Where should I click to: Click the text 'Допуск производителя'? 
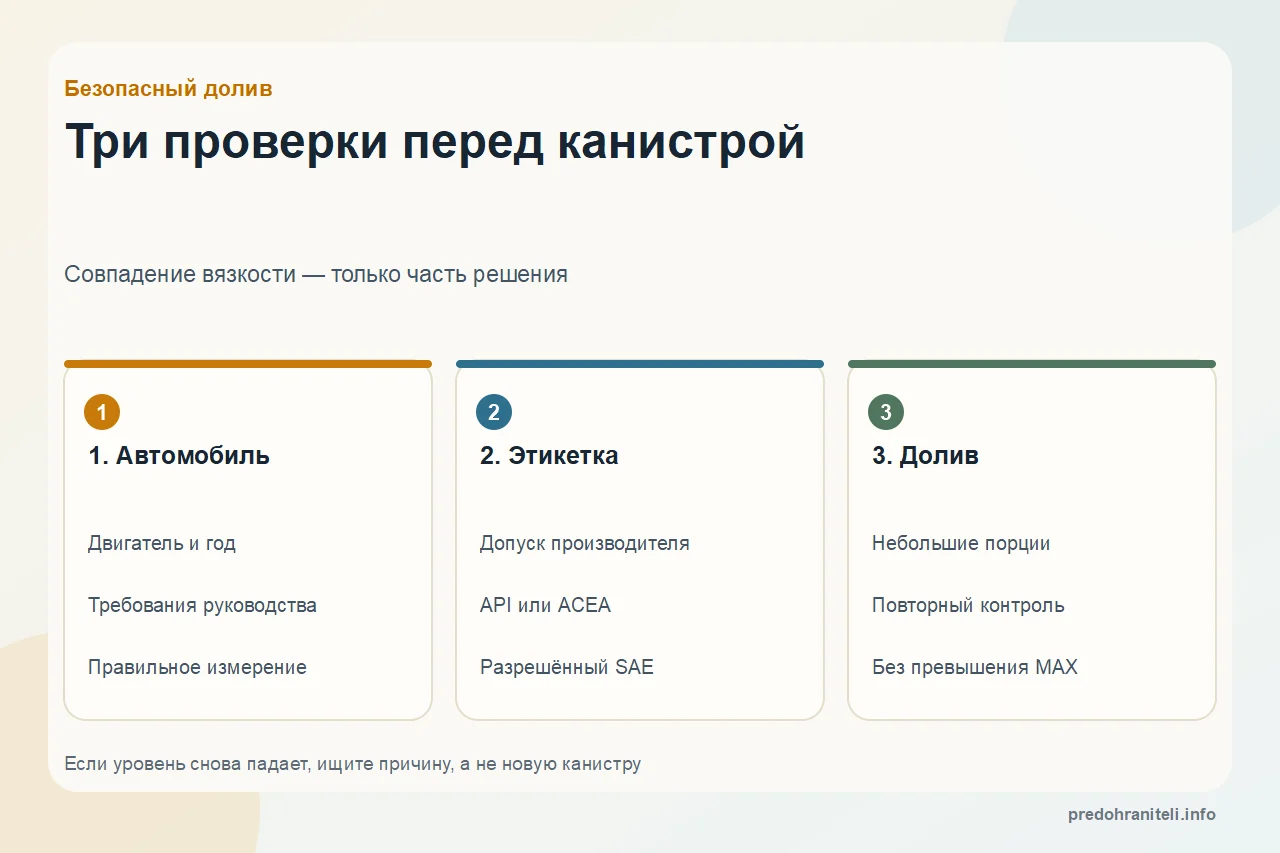coord(585,544)
